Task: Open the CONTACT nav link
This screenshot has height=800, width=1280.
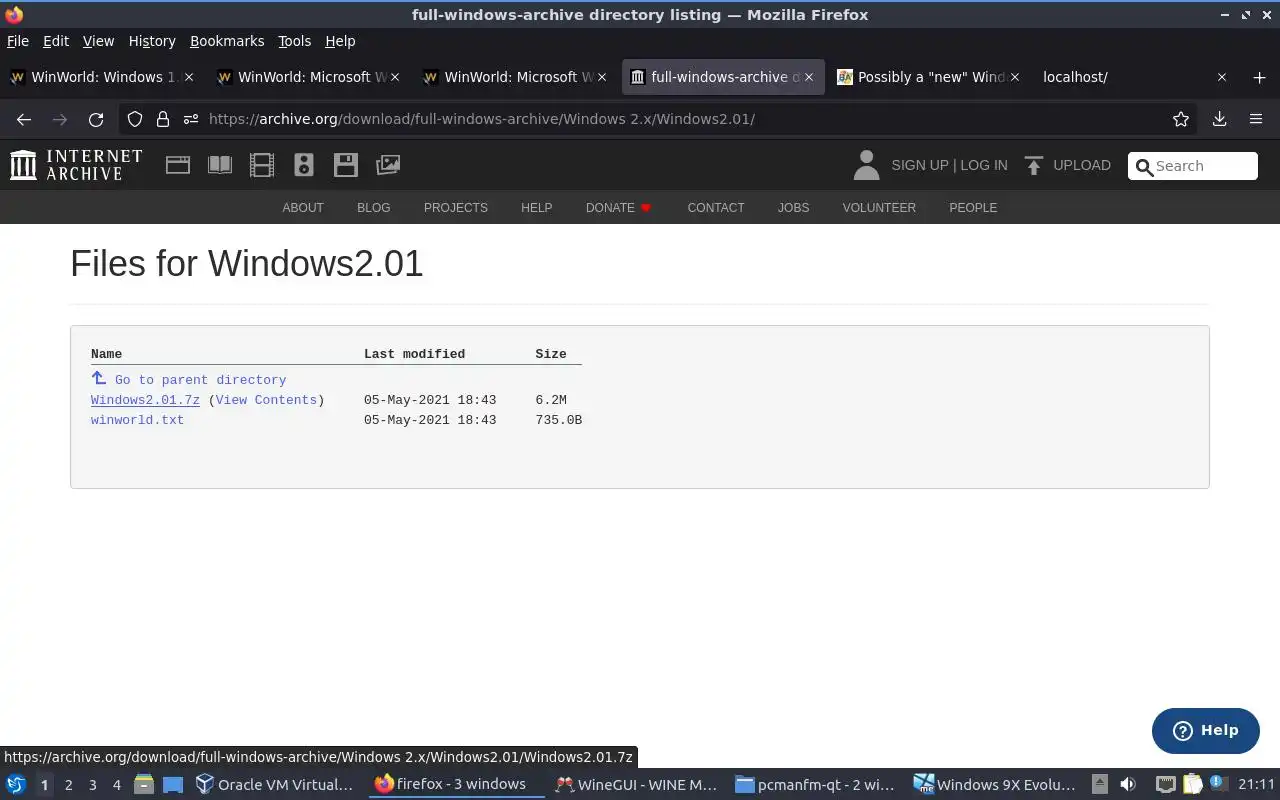Action: [x=716, y=208]
